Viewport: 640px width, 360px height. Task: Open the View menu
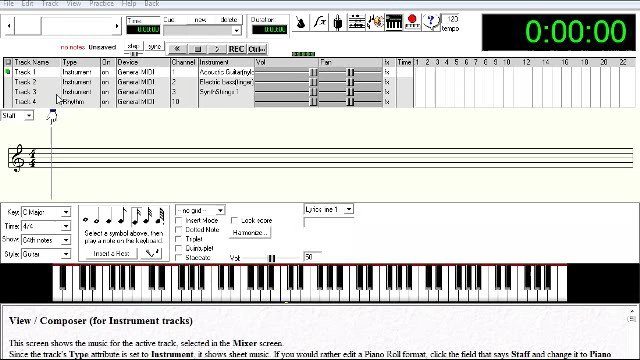pyautogui.click(x=73, y=4)
